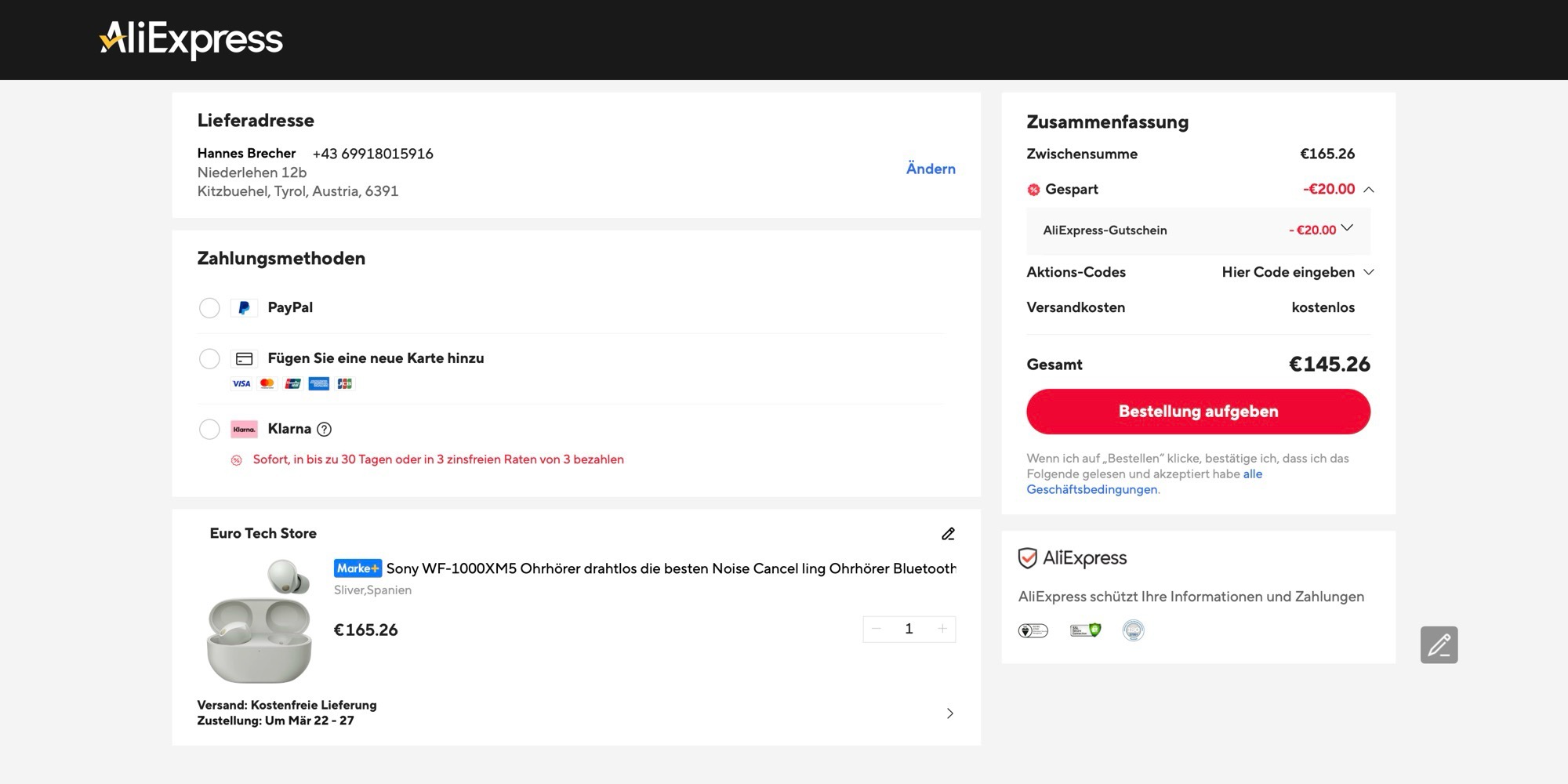Expand the AliExpress-Gutschein coupon dropdown
This screenshot has width=1568, height=784.
(1347, 228)
